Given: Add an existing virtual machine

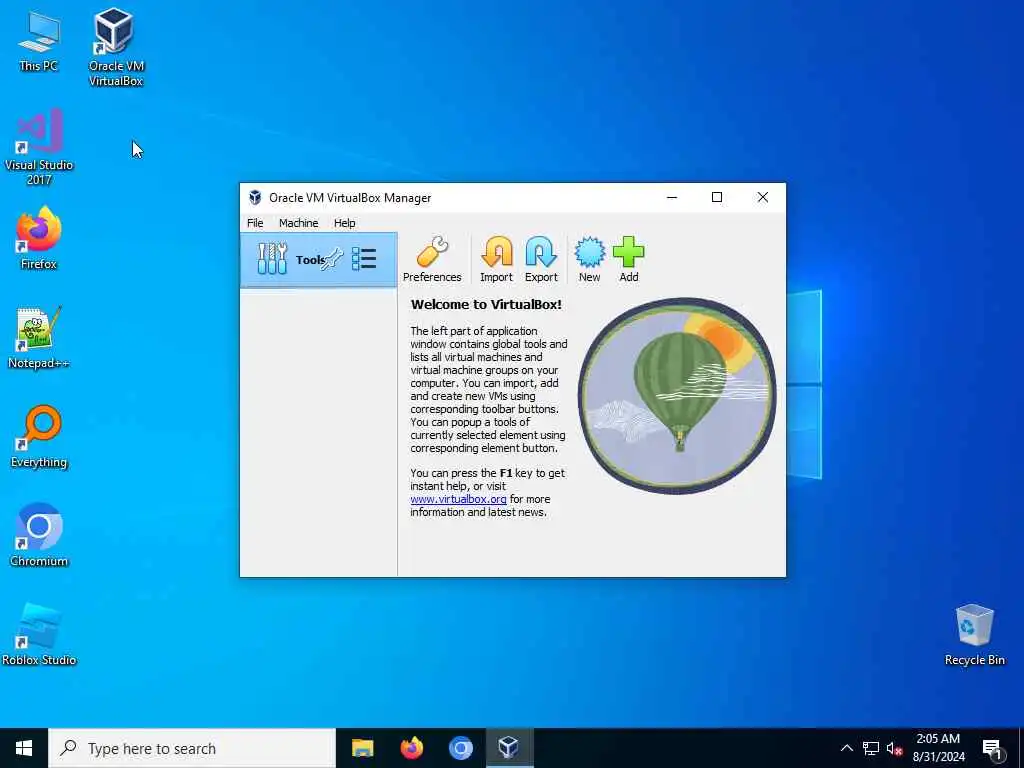Looking at the screenshot, I should 628,260.
